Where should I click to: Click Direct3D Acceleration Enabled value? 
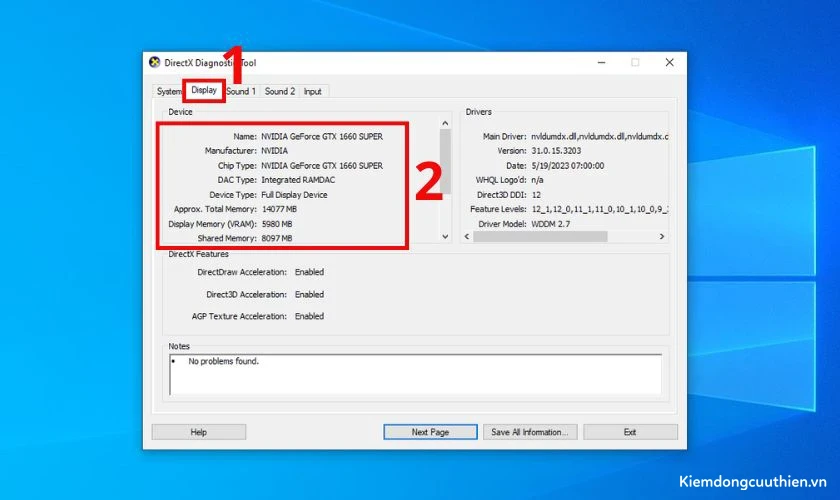pyautogui.click(x=309, y=295)
